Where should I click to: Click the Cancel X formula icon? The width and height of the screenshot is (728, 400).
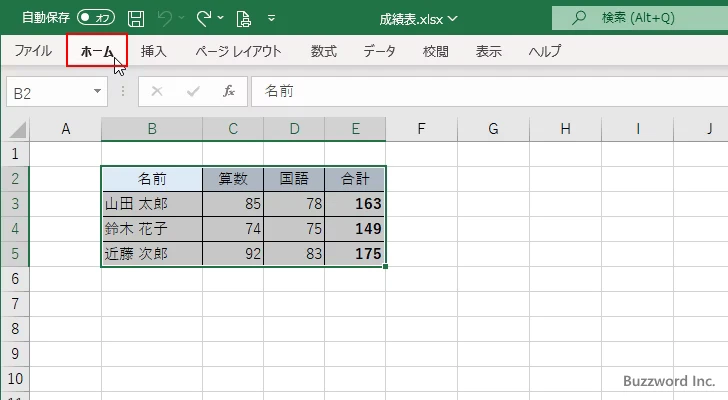pos(157,91)
